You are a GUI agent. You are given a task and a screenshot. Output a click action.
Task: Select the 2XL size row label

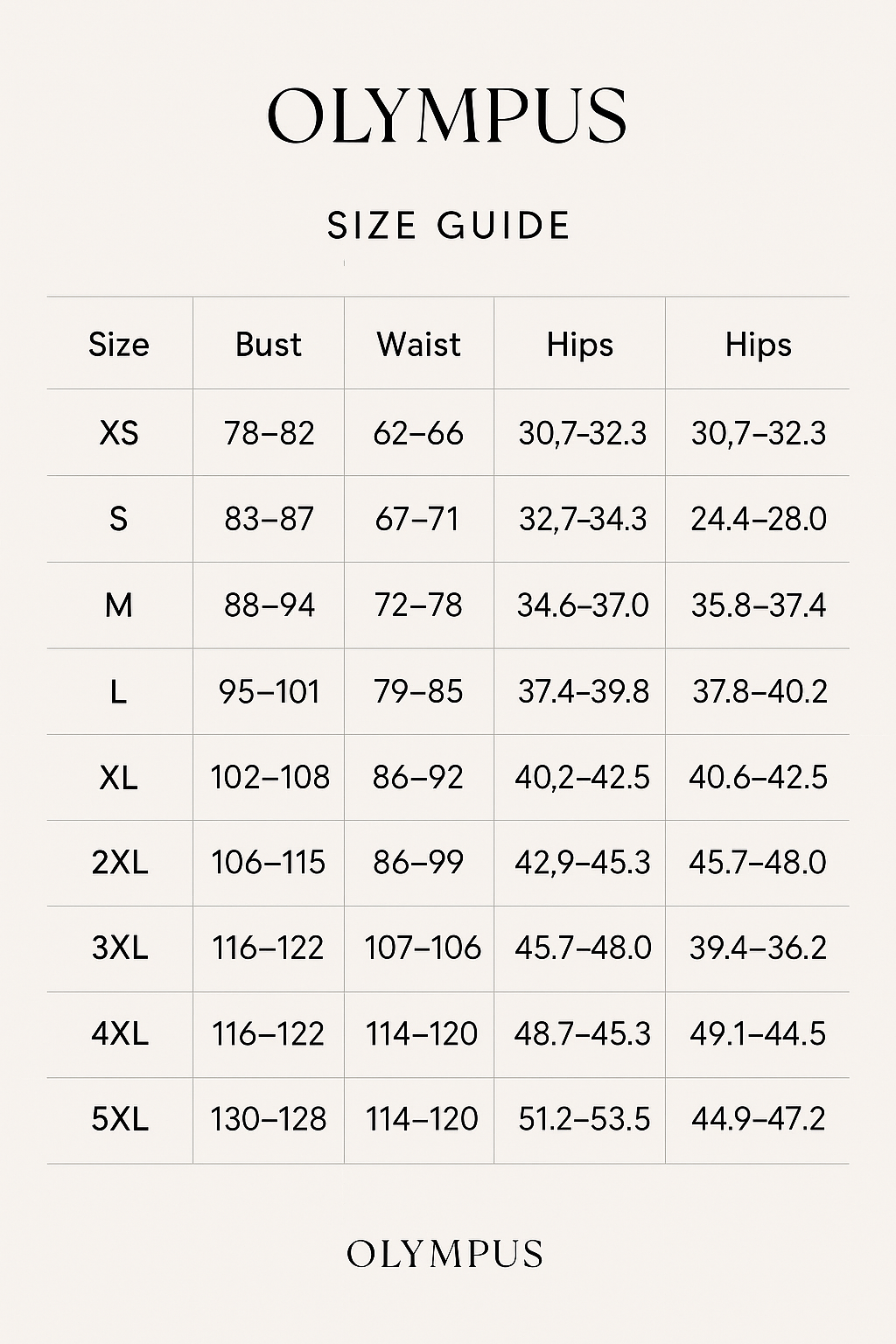(120, 863)
